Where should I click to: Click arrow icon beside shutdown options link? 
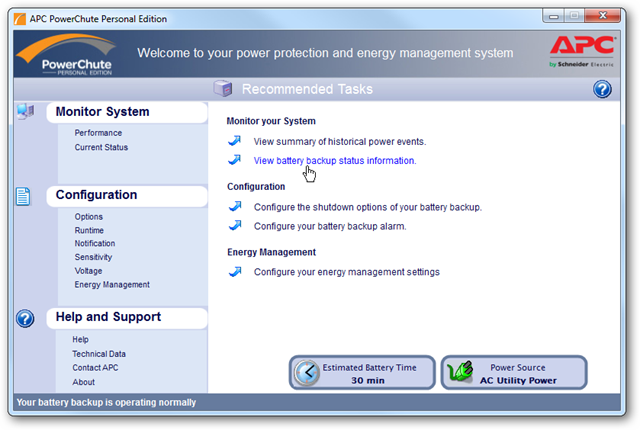(x=235, y=207)
